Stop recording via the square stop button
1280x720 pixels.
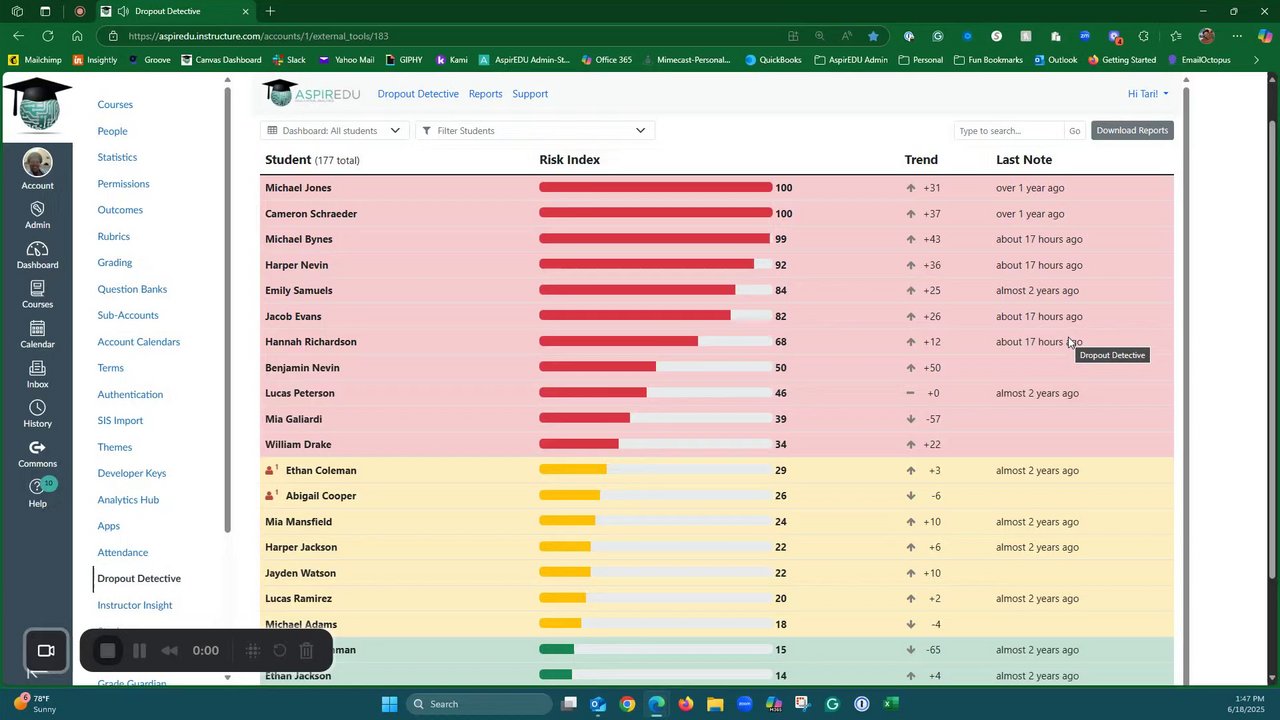[108, 651]
